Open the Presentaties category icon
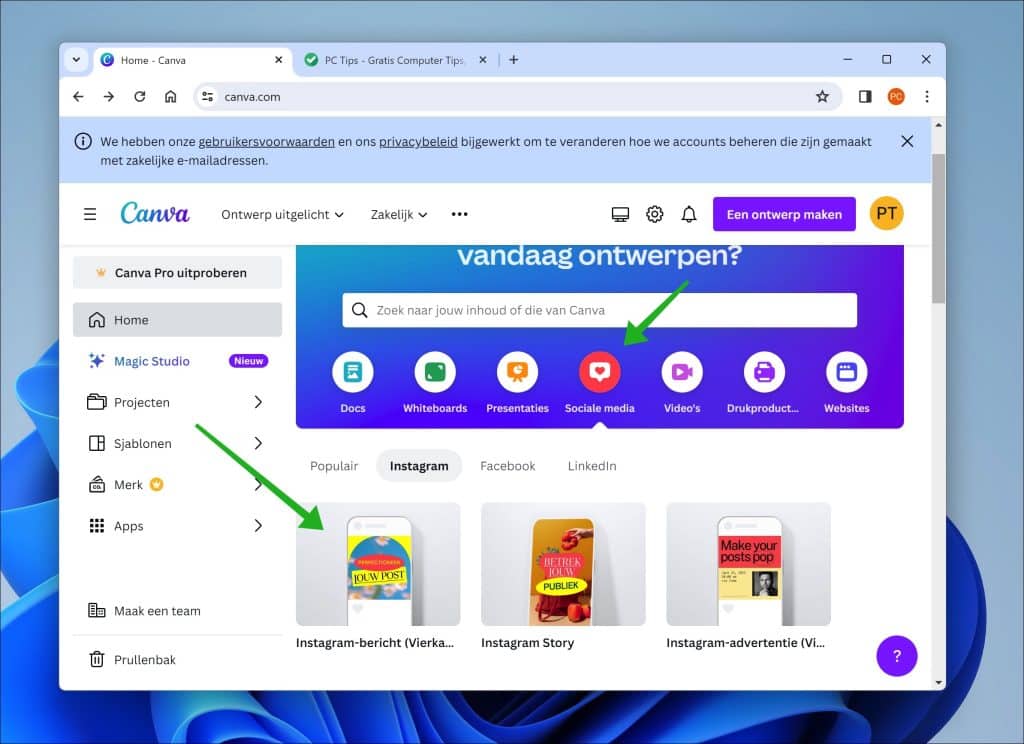 tap(517, 372)
